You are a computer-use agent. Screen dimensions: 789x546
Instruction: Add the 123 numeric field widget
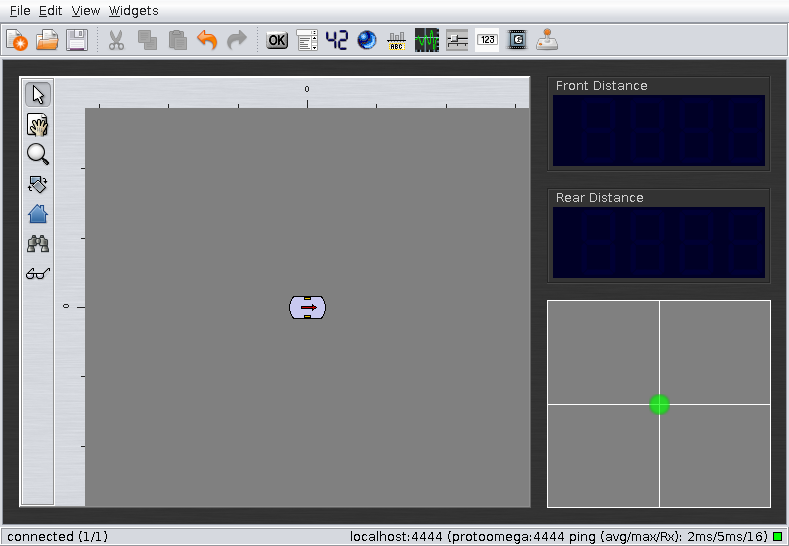(x=487, y=40)
